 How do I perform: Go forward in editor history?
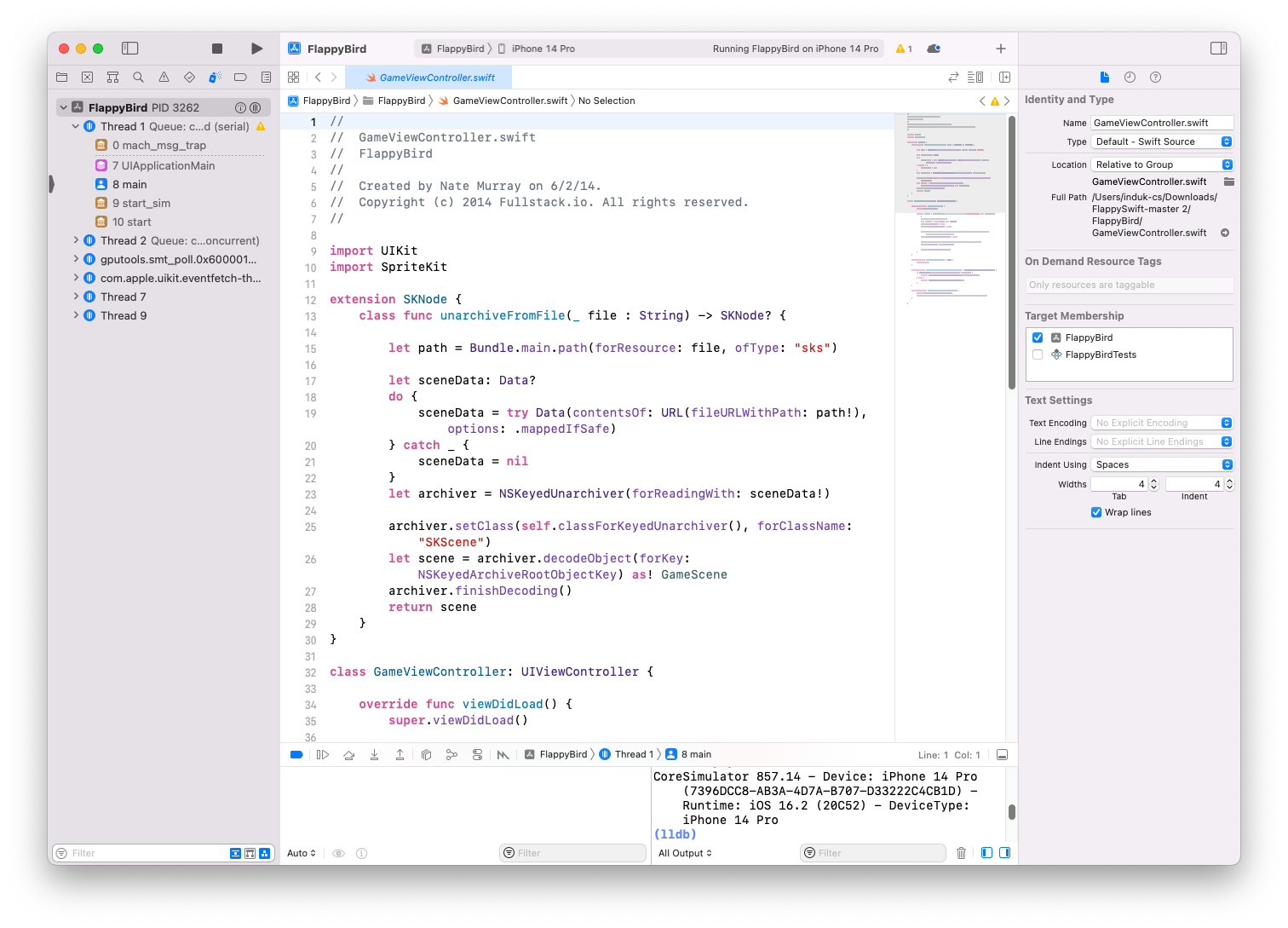pyautogui.click(x=334, y=77)
